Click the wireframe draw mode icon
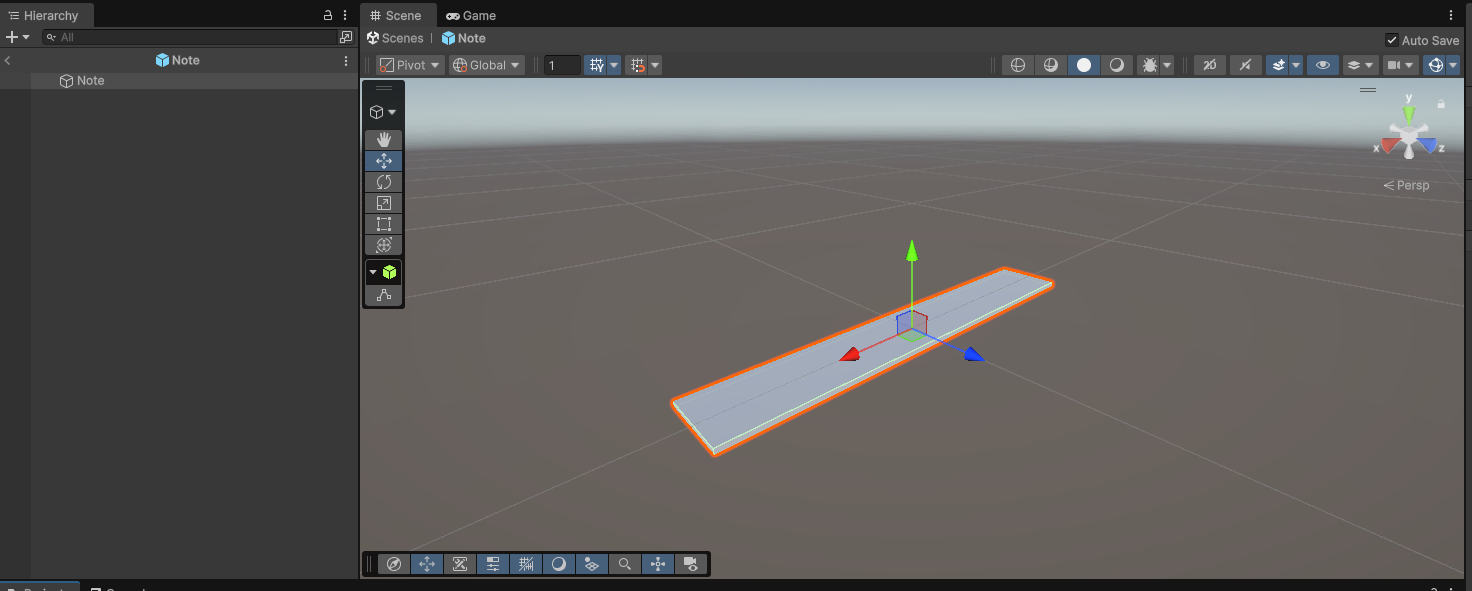 pos(1018,65)
